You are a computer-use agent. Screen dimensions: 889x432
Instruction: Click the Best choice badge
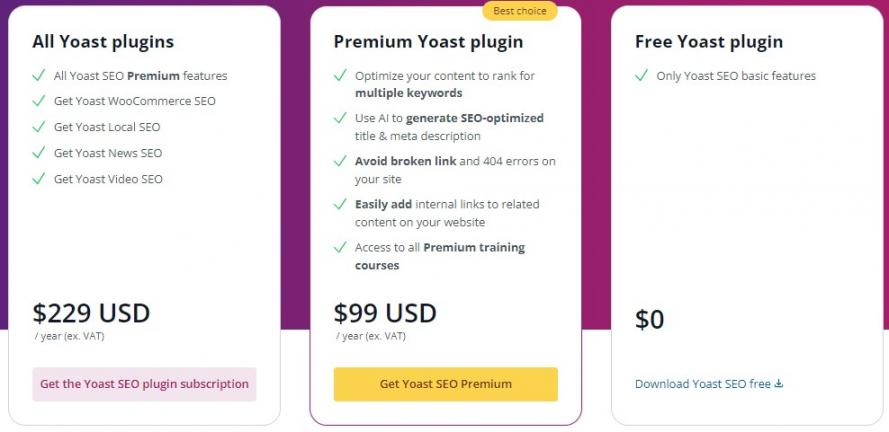pyautogui.click(x=520, y=11)
